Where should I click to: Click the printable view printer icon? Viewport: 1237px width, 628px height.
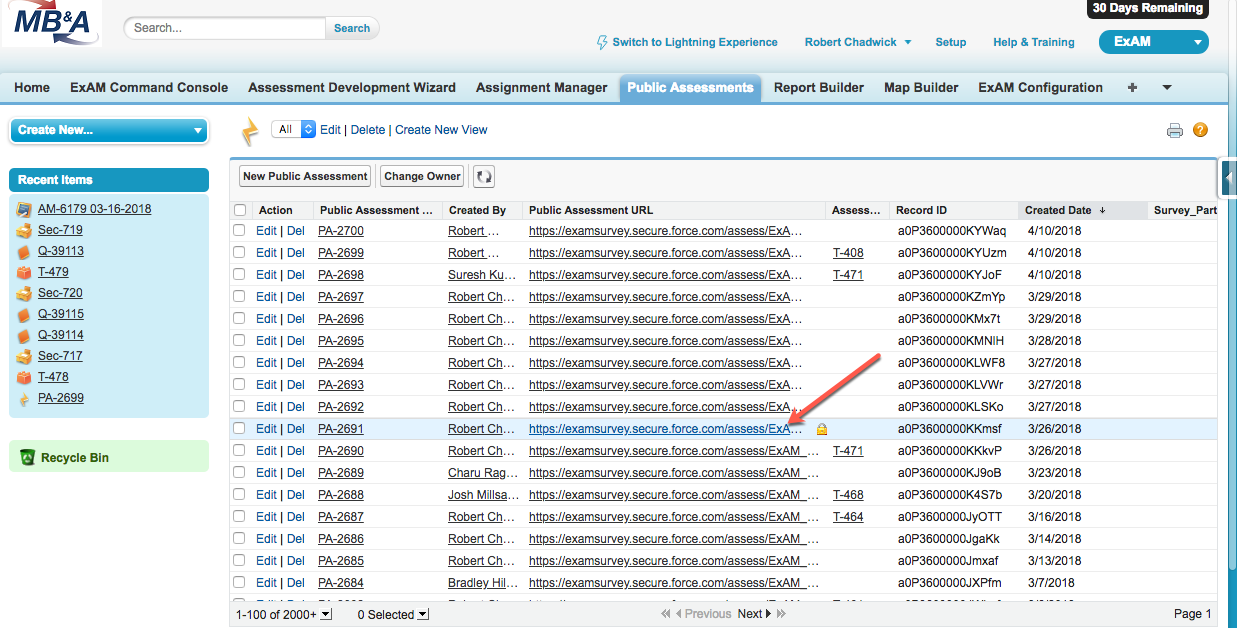coord(1175,130)
